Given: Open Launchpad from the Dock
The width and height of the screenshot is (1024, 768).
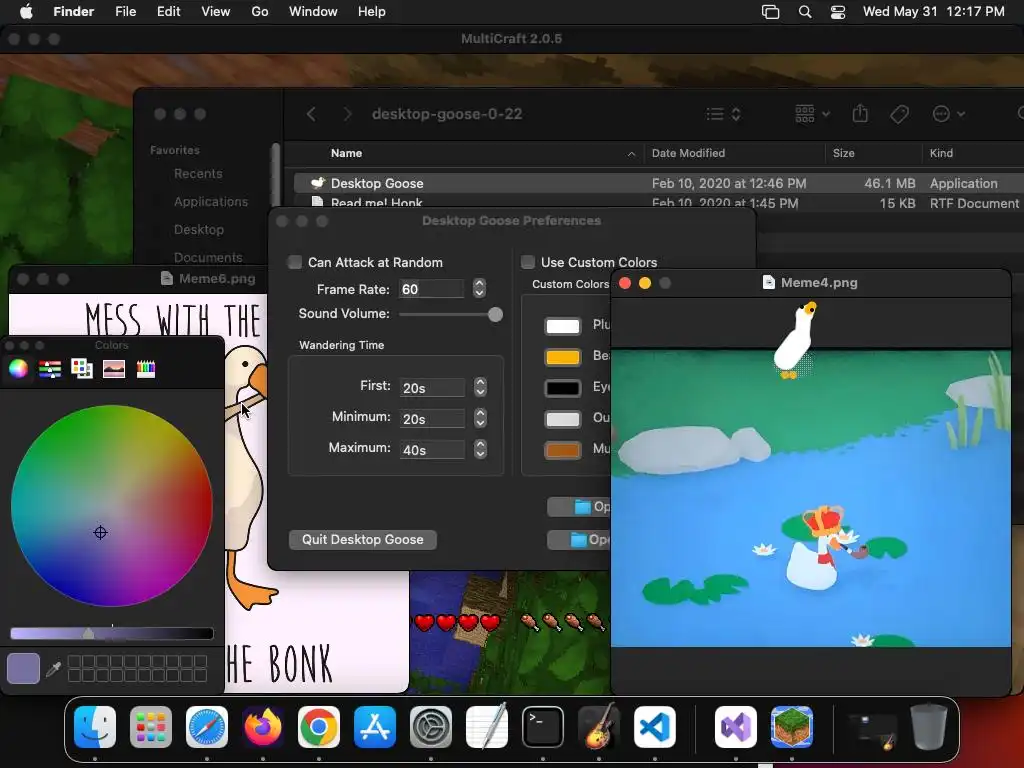Looking at the screenshot, I should [x=151, y=727].
